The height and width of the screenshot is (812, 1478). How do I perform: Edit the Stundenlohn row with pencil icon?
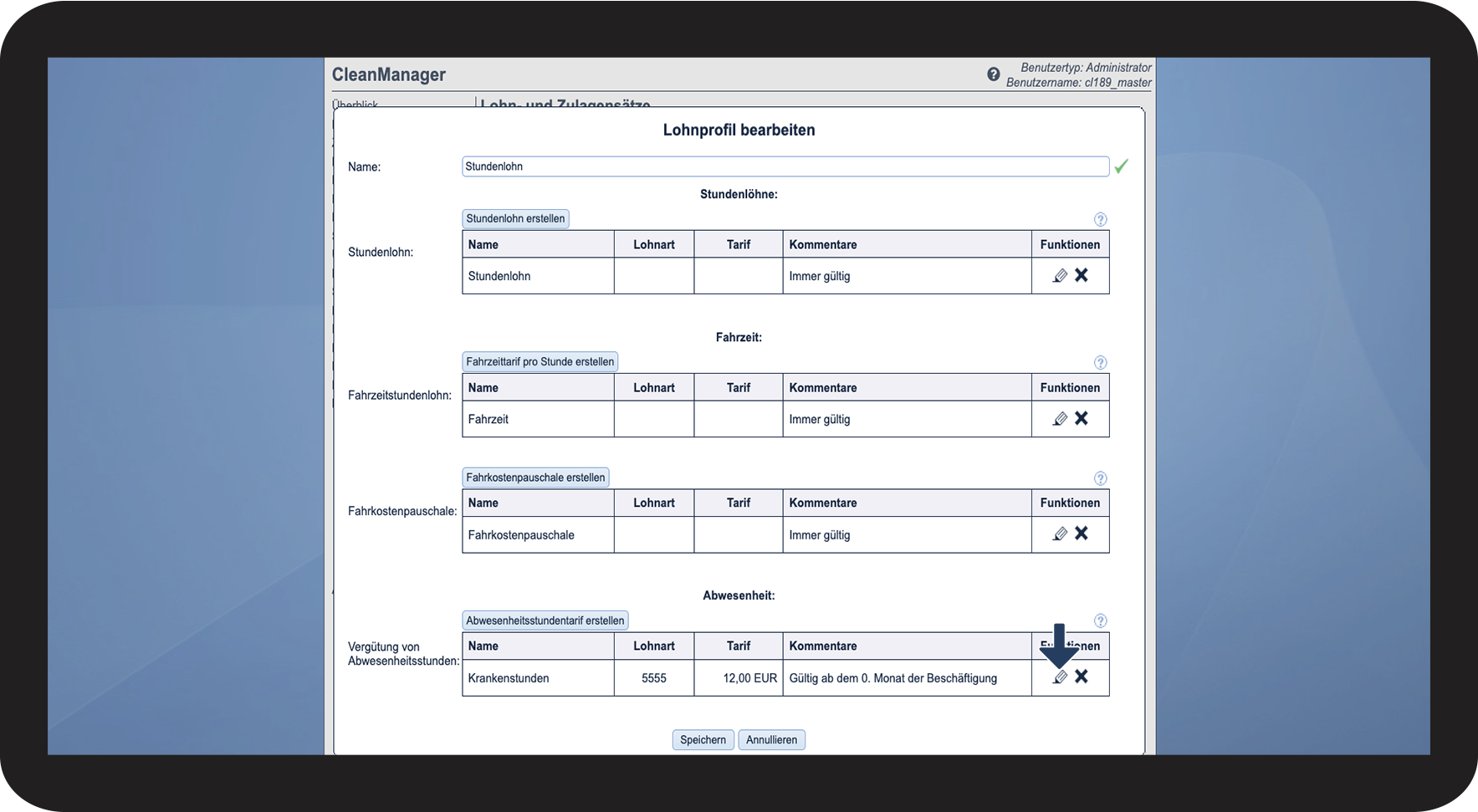[x=1060, y=276]
